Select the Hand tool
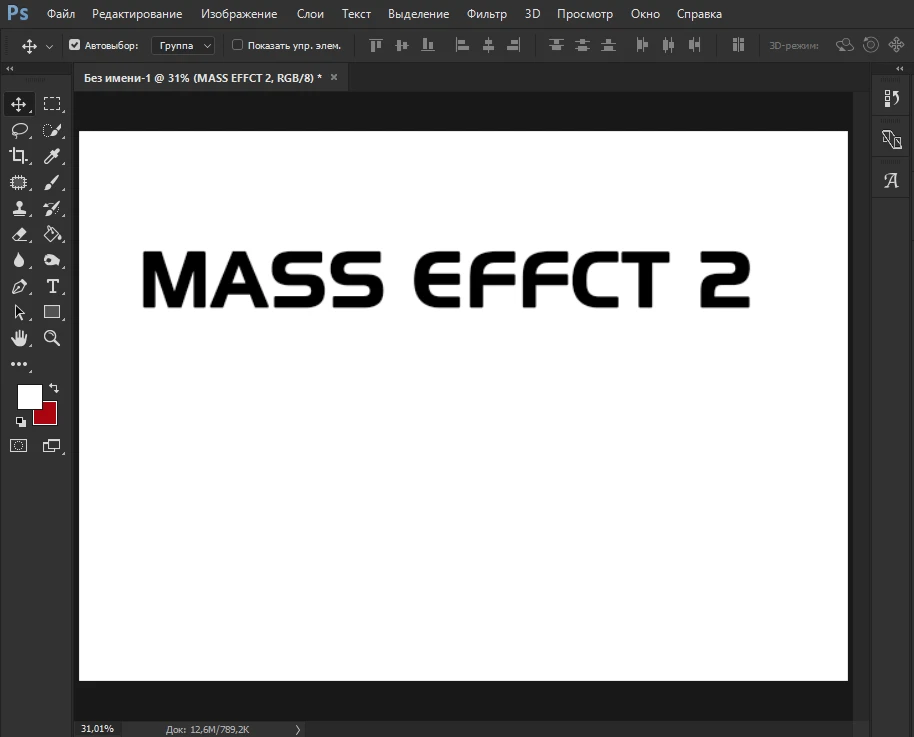 pos(19,338)
